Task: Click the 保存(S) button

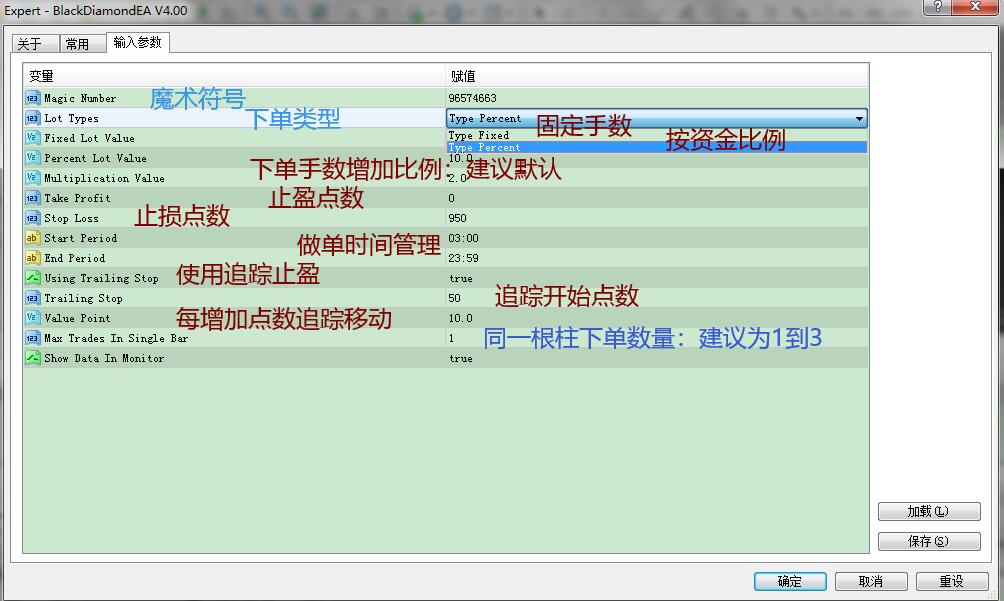Action: [928, 540]
